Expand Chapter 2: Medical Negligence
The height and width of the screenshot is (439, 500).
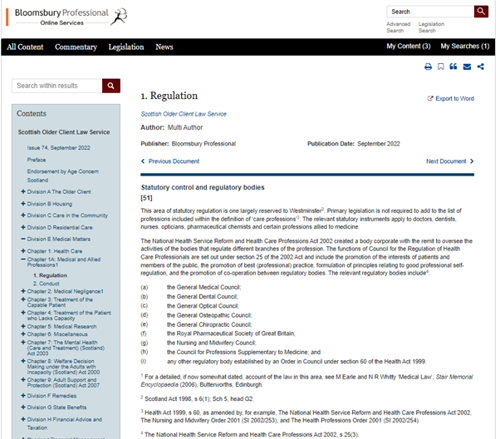(x=23, y=291)
